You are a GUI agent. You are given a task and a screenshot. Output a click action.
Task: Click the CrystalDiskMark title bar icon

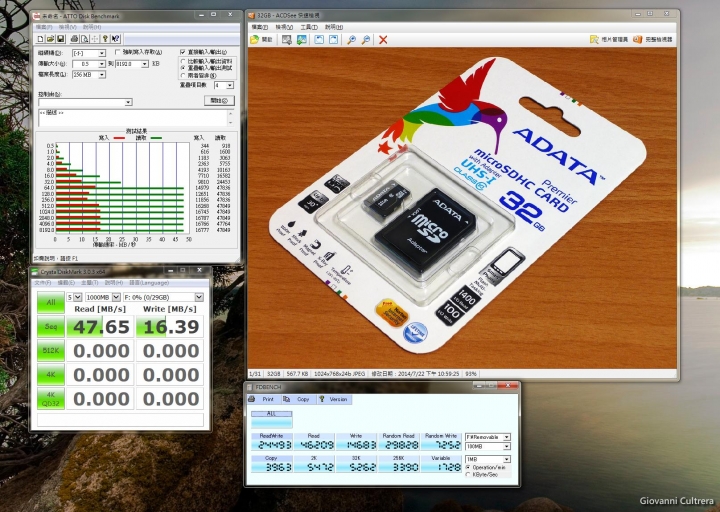point(35,271)
